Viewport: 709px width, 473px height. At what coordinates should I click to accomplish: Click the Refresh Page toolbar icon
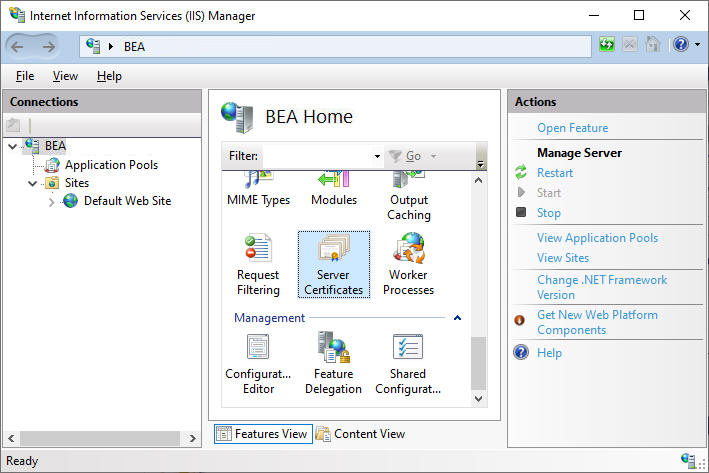607,45
